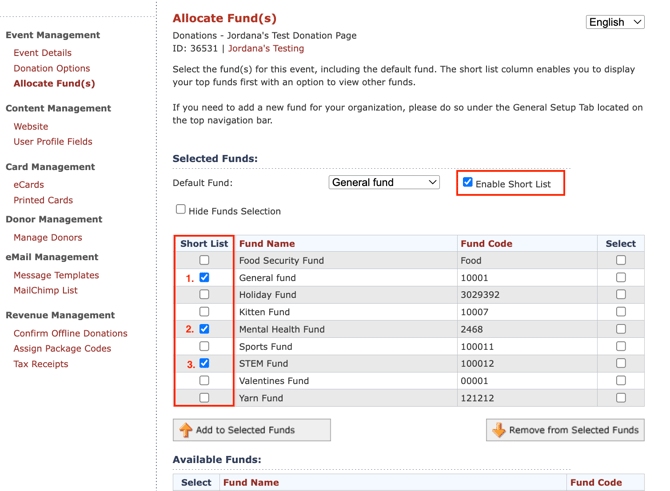Viewport: 670px width, 491px height.
Task: Check the Hide Funds Selection checkbox
Action: coord(181,209)
